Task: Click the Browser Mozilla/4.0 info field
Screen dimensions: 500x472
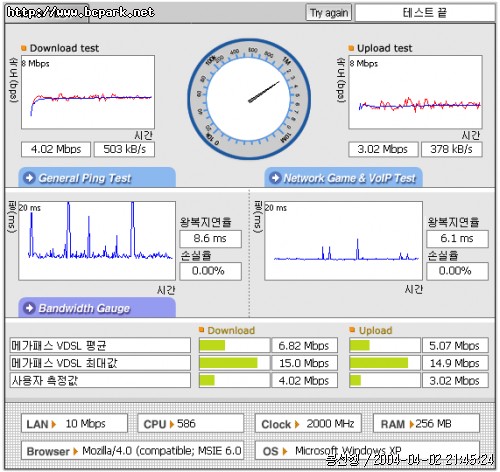Action: coord(132,451)
